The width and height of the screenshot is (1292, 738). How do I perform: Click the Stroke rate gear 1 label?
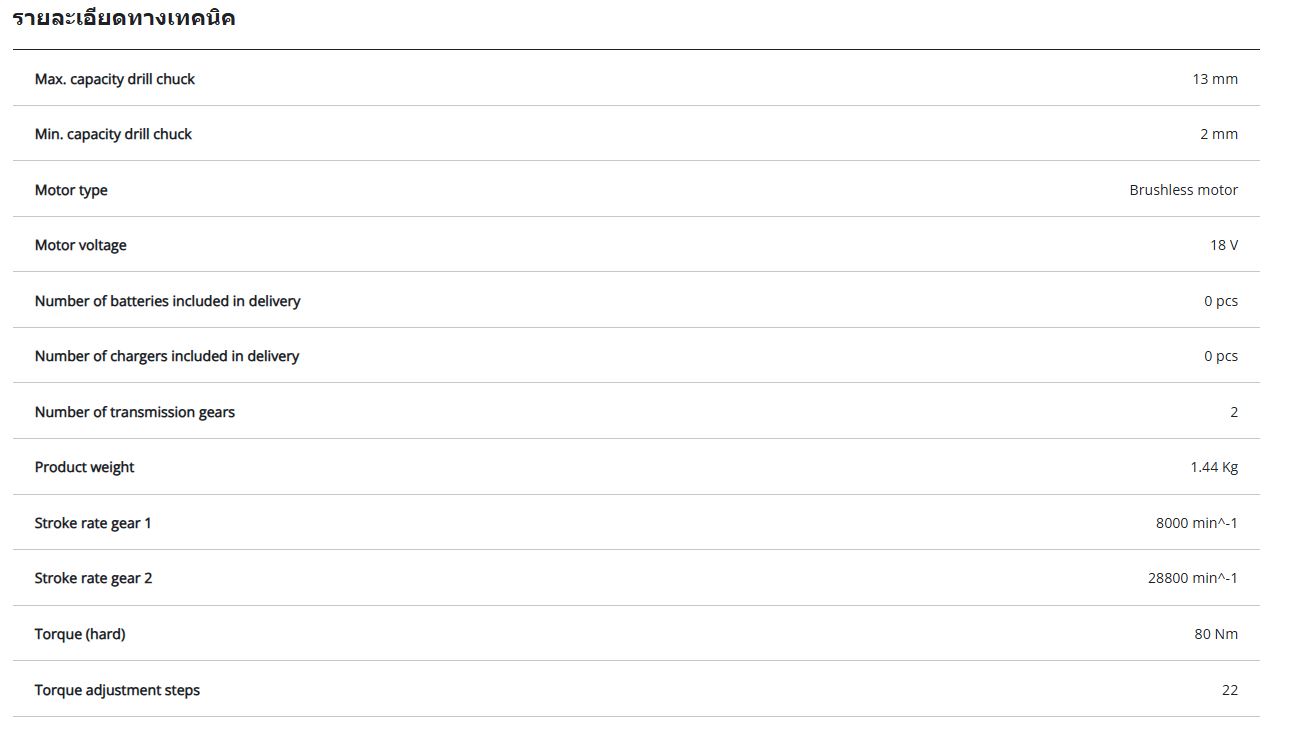(93, 523)
